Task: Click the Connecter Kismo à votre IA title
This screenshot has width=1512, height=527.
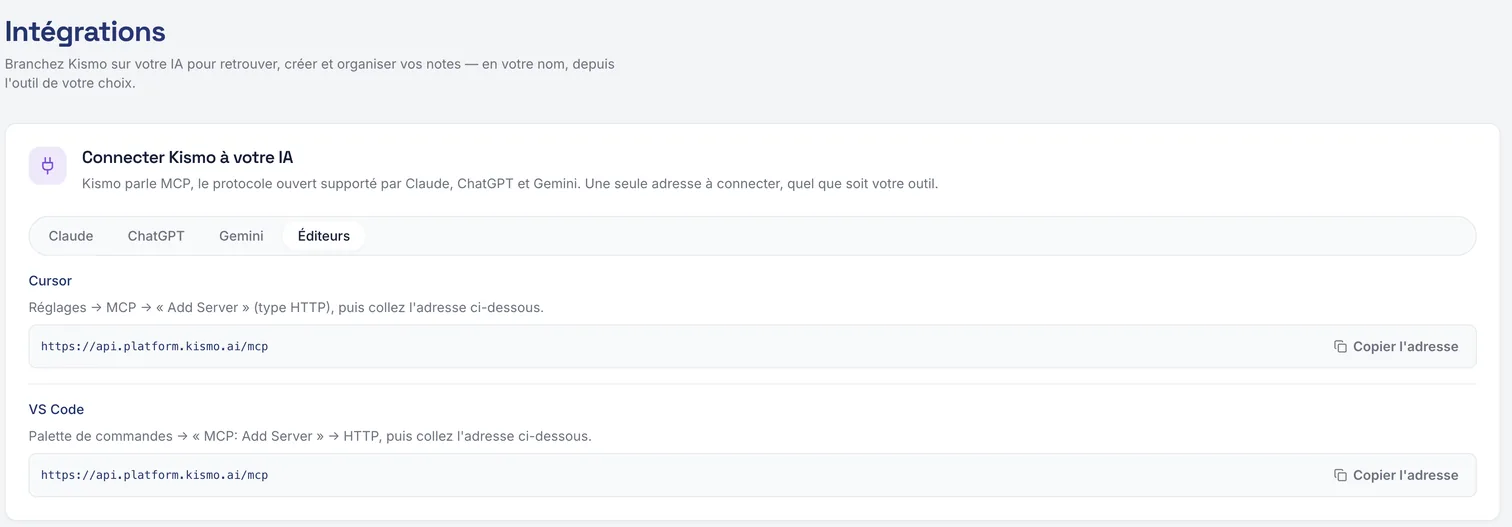Action: click(187, 158)
